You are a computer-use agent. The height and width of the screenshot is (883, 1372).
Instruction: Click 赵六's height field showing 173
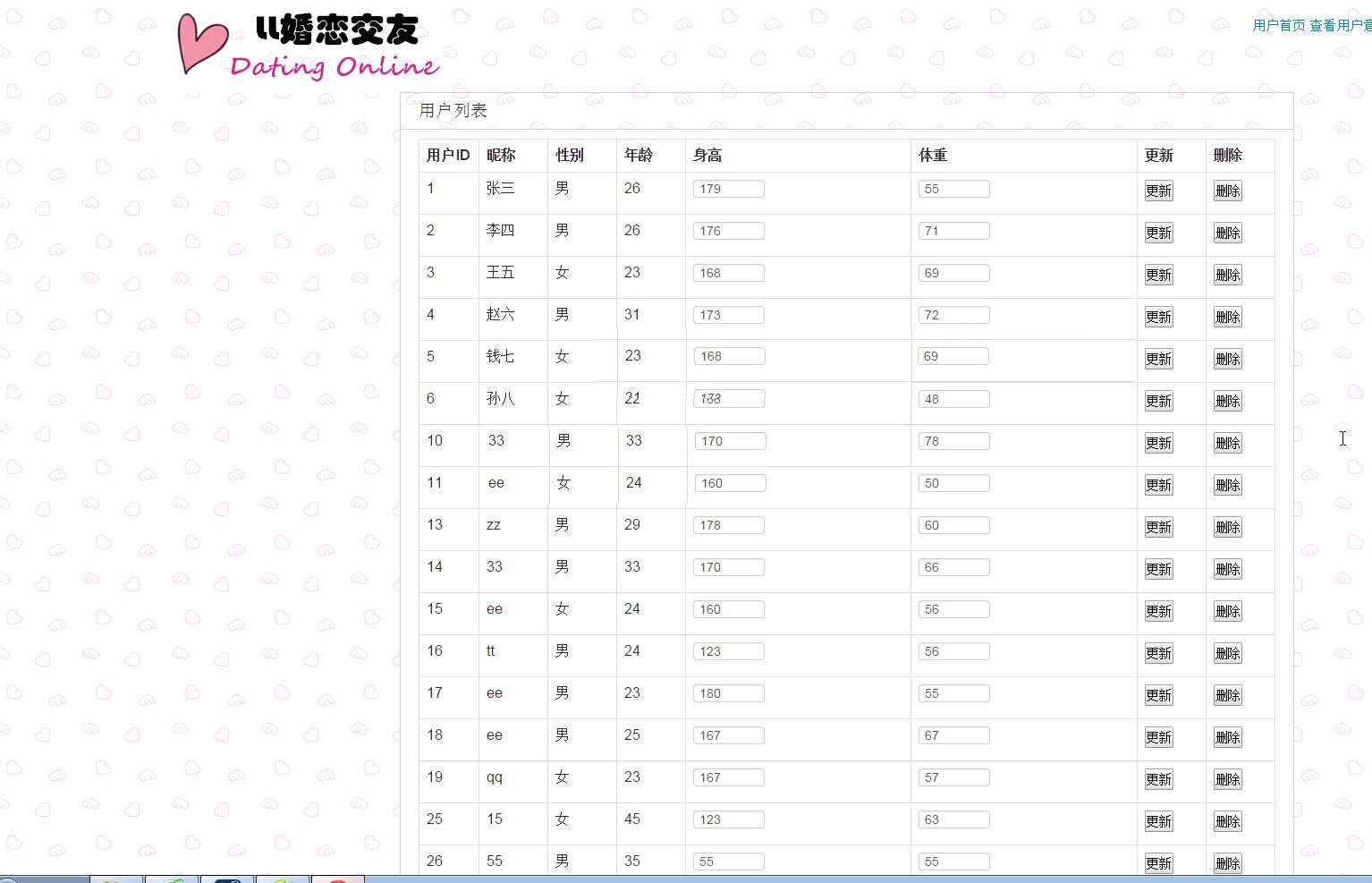tap(729, 315)
